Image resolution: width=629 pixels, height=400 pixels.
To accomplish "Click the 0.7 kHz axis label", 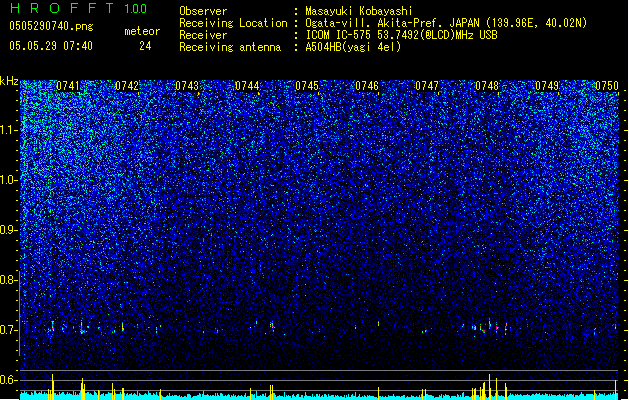I will coord(9,330).
